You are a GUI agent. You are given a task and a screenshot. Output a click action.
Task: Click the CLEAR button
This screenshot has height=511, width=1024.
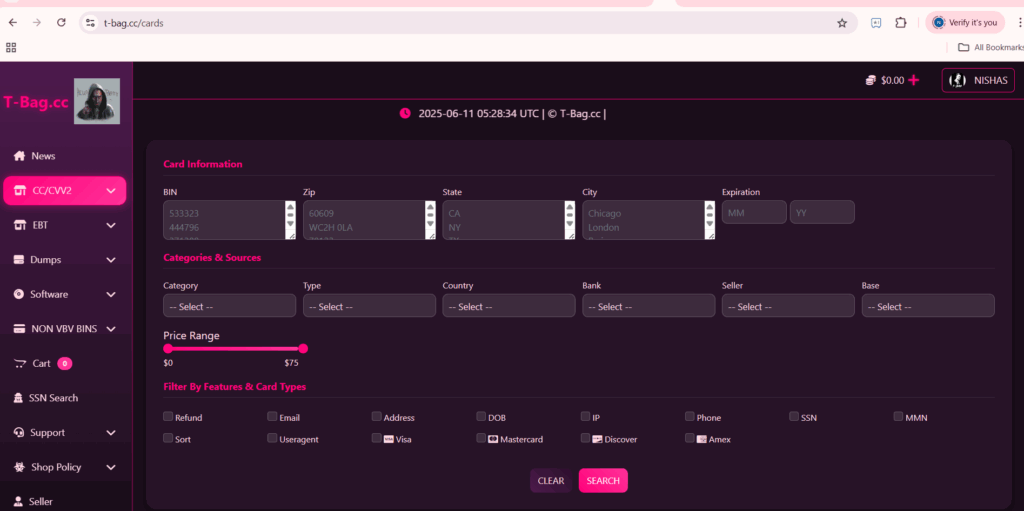[x=551, y=480]
